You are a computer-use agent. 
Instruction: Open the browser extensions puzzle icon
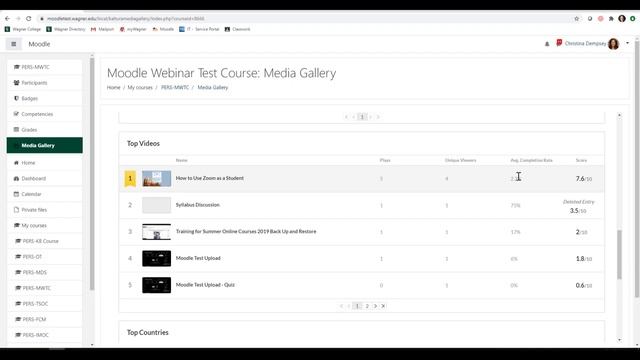point(611,19)
